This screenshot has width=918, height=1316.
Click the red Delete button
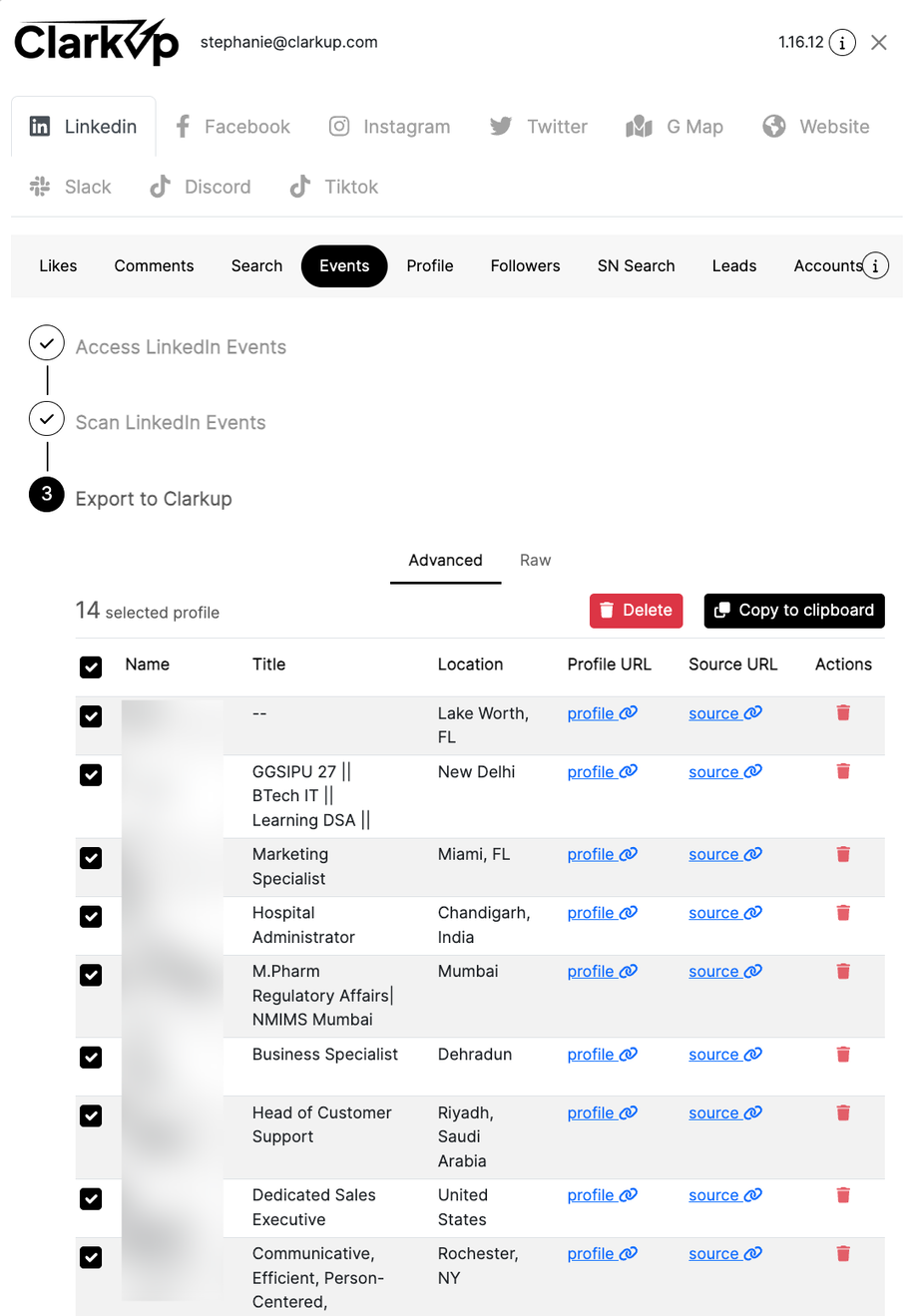(636, 611)
